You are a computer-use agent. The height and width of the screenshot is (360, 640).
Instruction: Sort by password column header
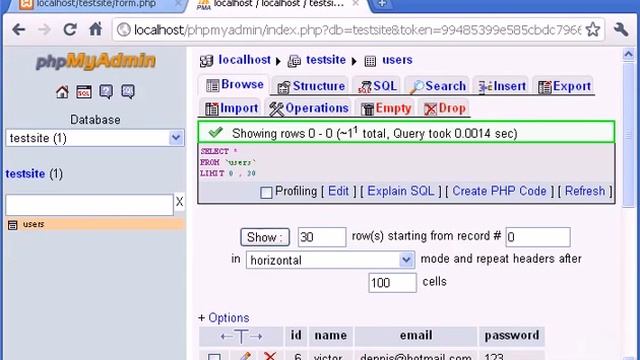(x=512, y=336)
